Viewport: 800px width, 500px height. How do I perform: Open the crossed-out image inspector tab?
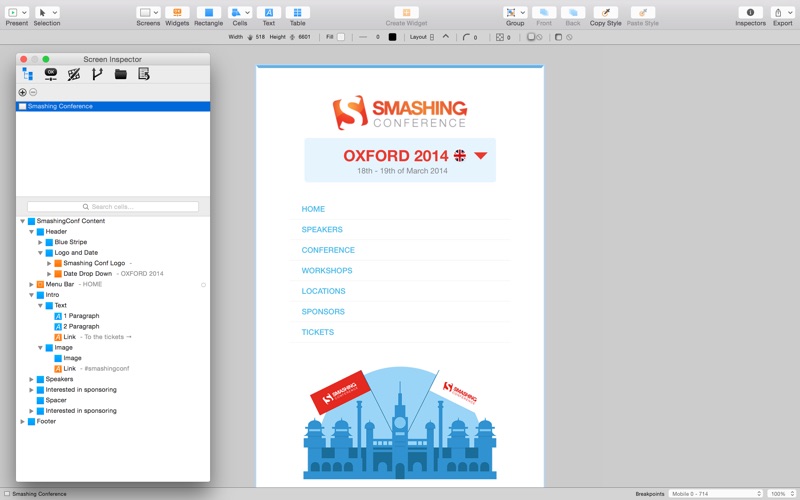pos(74,74)
